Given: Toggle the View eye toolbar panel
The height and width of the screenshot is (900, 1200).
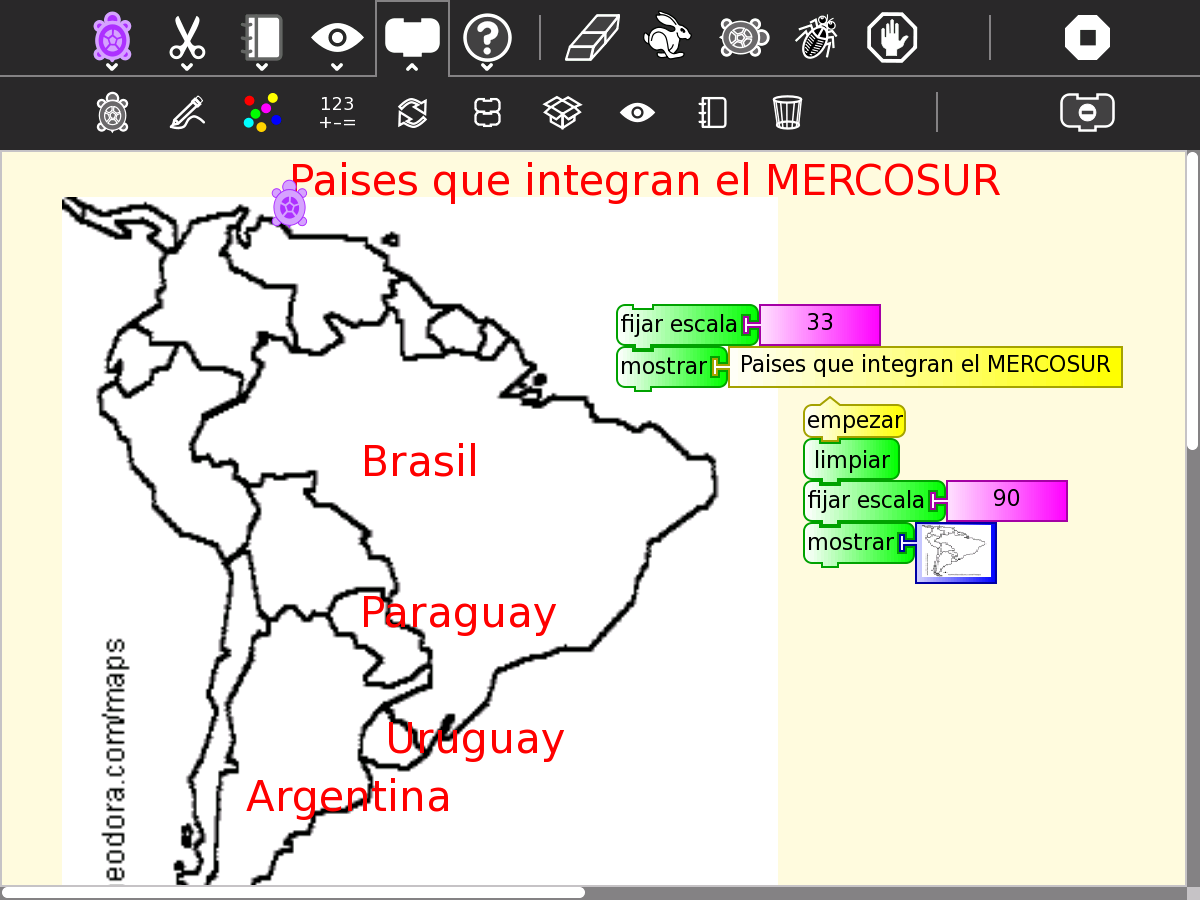Looking at the screenshot, I should 336,37.
